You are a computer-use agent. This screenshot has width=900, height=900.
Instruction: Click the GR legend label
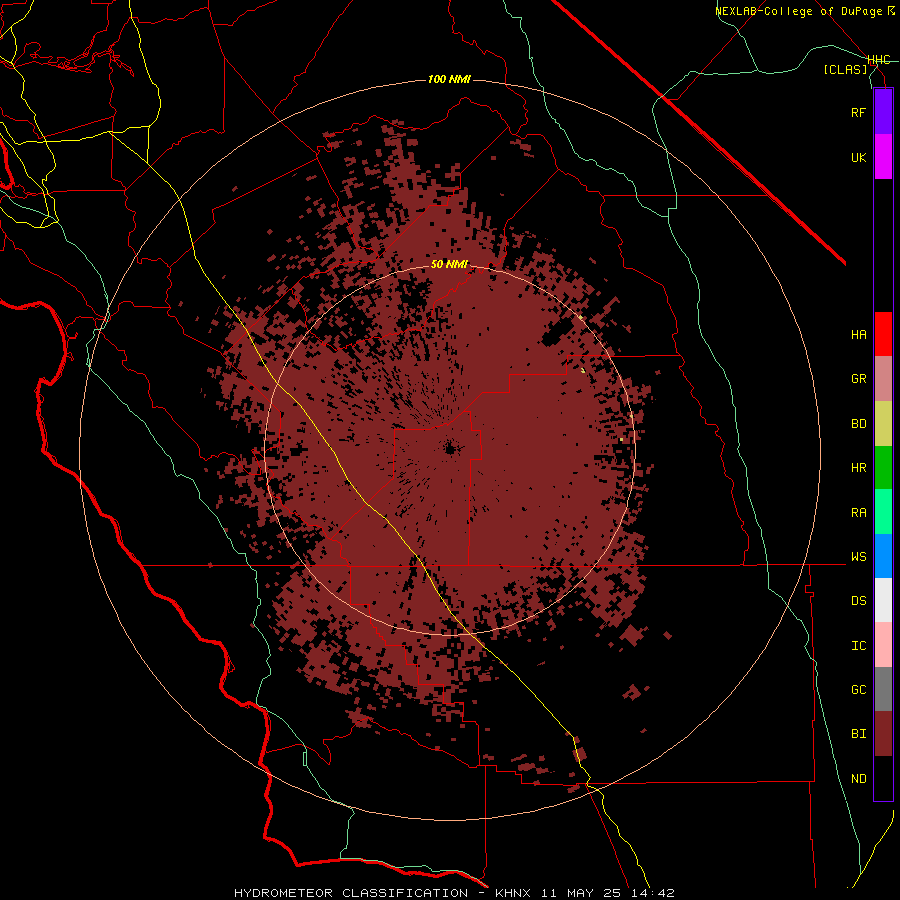point(858,379)
